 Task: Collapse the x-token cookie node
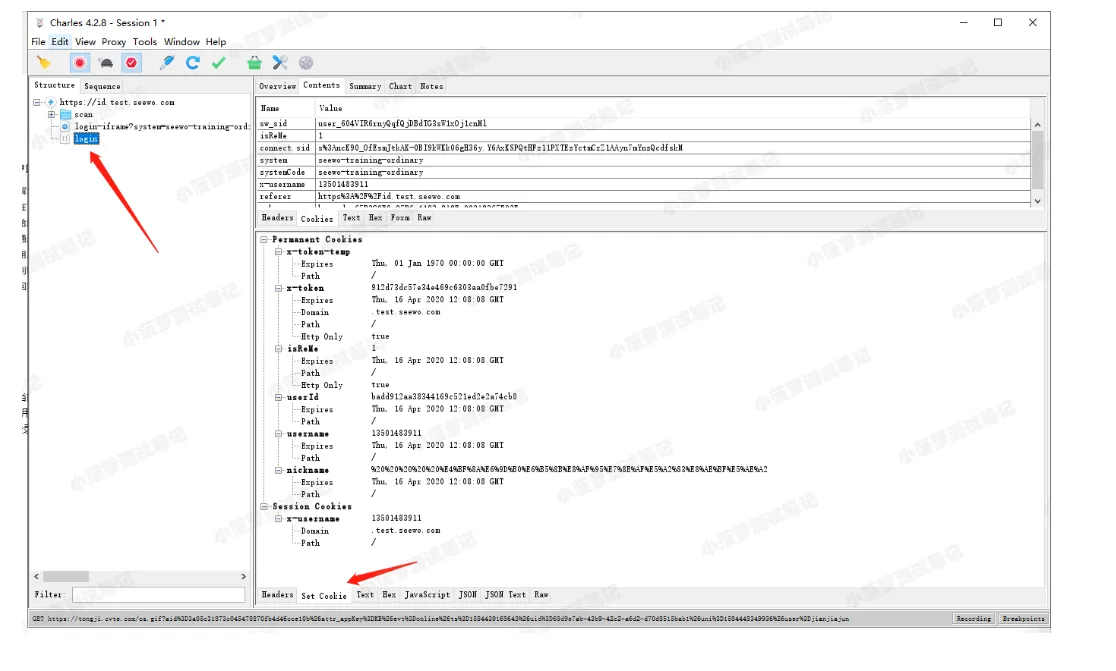[x=279, y=288]
